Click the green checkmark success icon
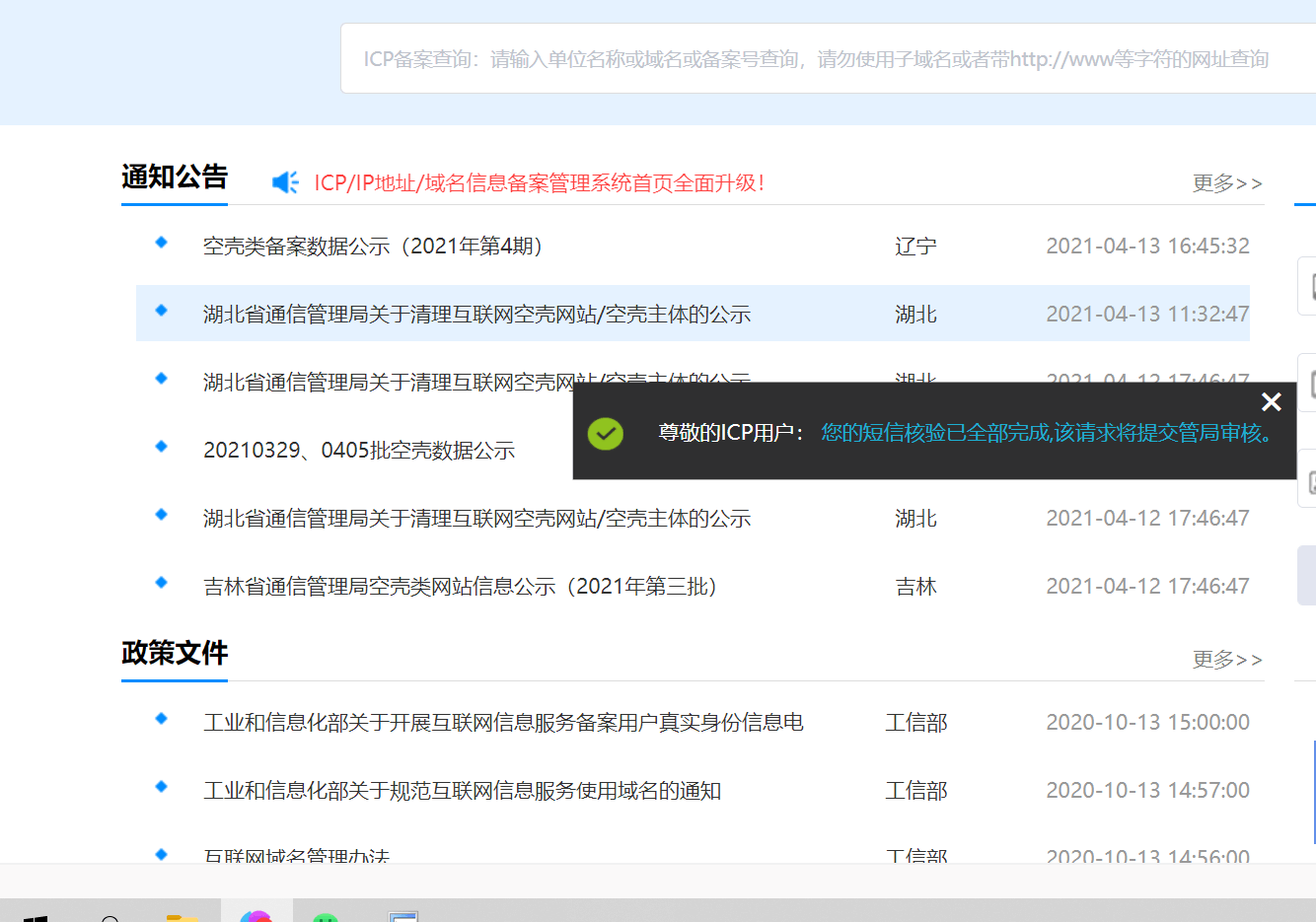The height and width of the screenshot is (922, 1316). point(605,433)
